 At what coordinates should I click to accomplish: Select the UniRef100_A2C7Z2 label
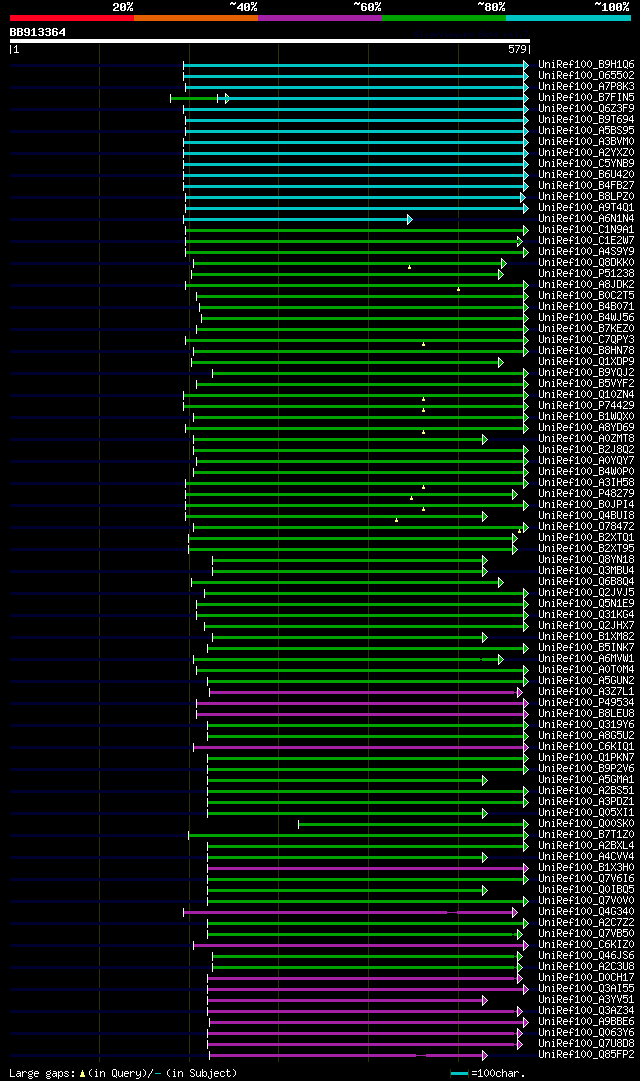pos(586,923)
